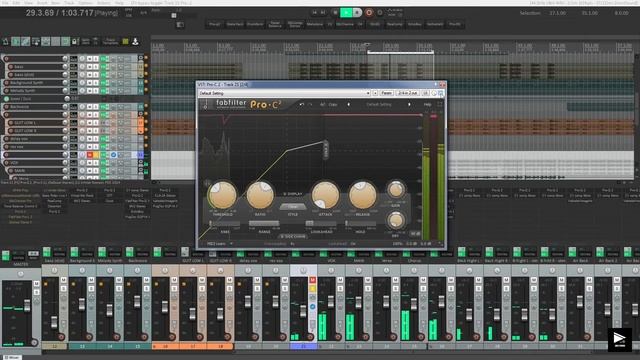Viewport: 640px width, 360px height.
Task: Click the plus button beside the preset box
Action: pos(375,93)
